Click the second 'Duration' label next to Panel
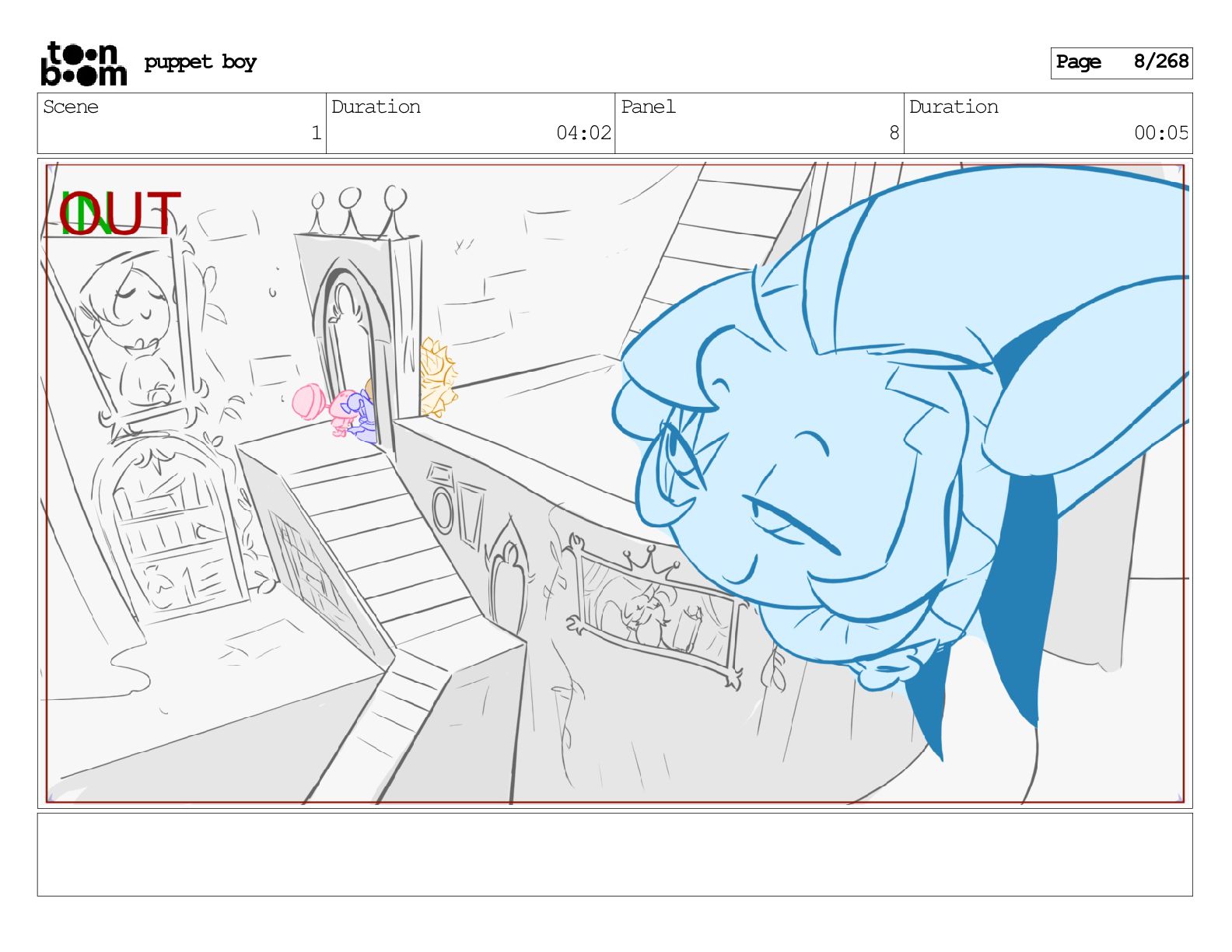1232x952 pixels. [x=954, y=107]
